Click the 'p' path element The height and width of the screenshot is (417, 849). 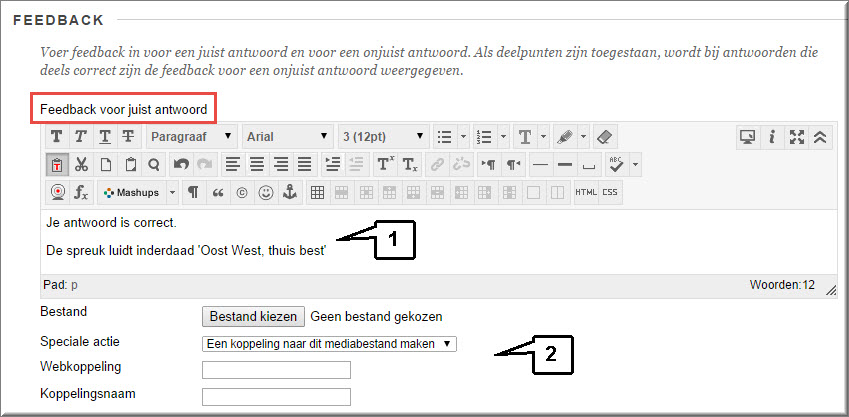pos(74,285)
